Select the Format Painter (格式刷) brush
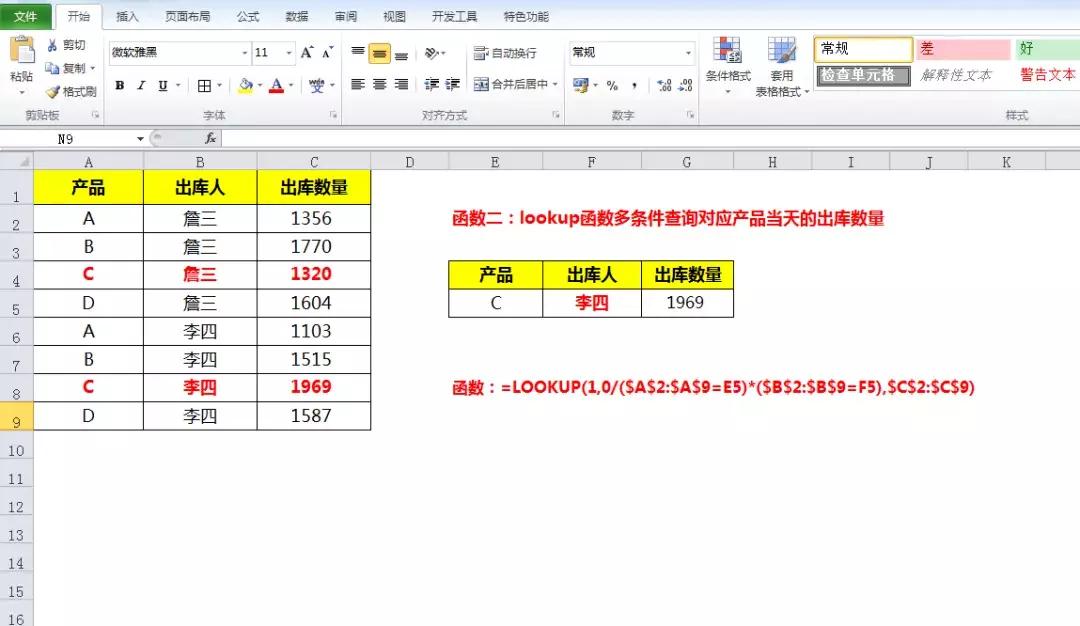1080x626 pixels. click(71, 92)
